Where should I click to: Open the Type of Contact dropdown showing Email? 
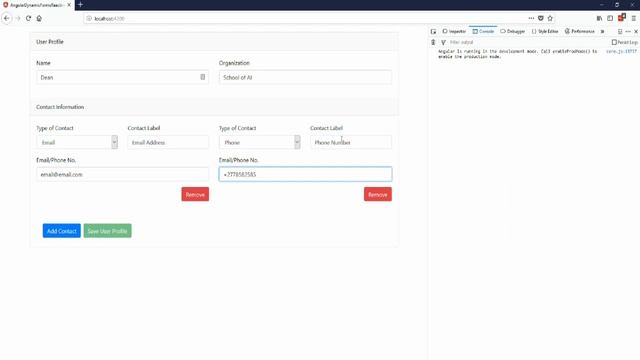pos(77,142)
